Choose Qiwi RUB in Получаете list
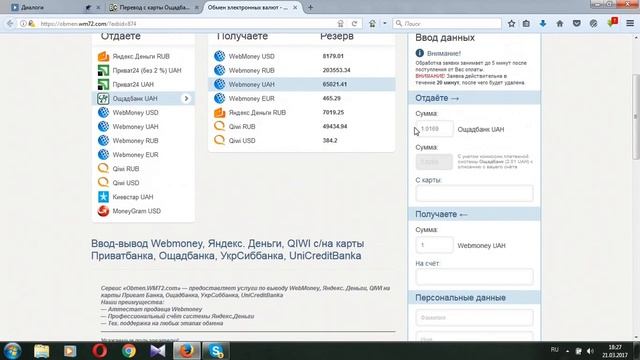 (302, 127)
